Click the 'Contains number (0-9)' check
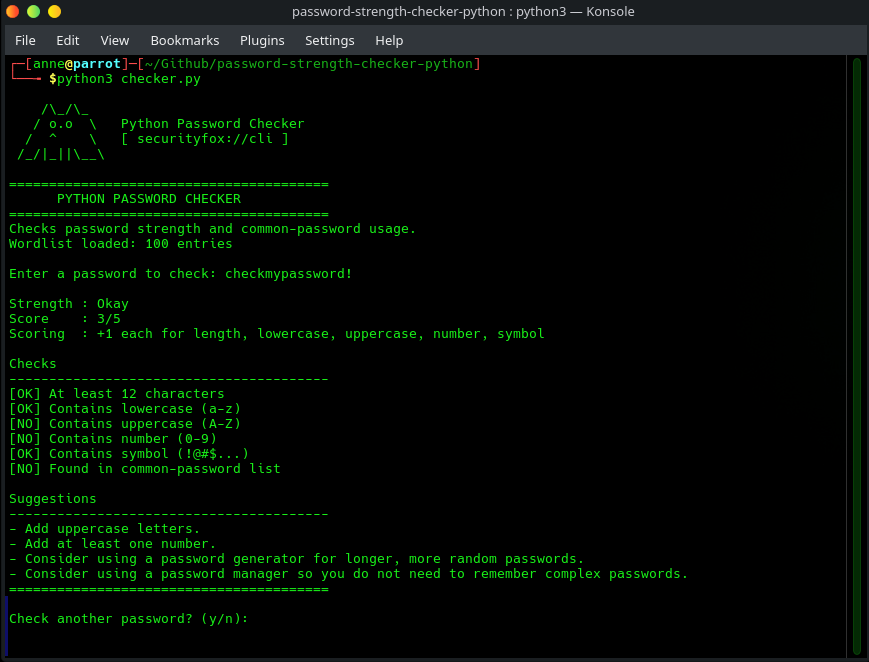 (113, 439)
